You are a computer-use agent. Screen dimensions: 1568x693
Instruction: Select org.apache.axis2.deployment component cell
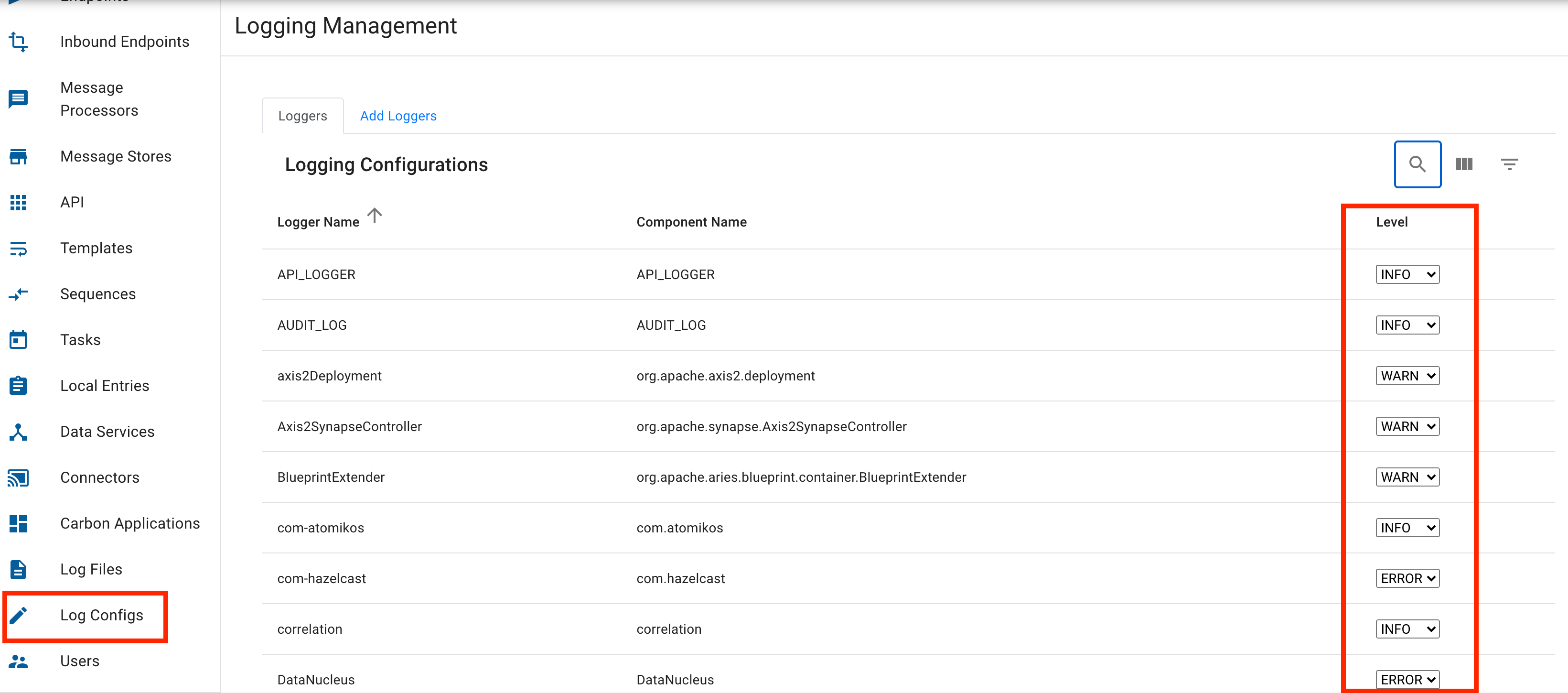(726, 376)
